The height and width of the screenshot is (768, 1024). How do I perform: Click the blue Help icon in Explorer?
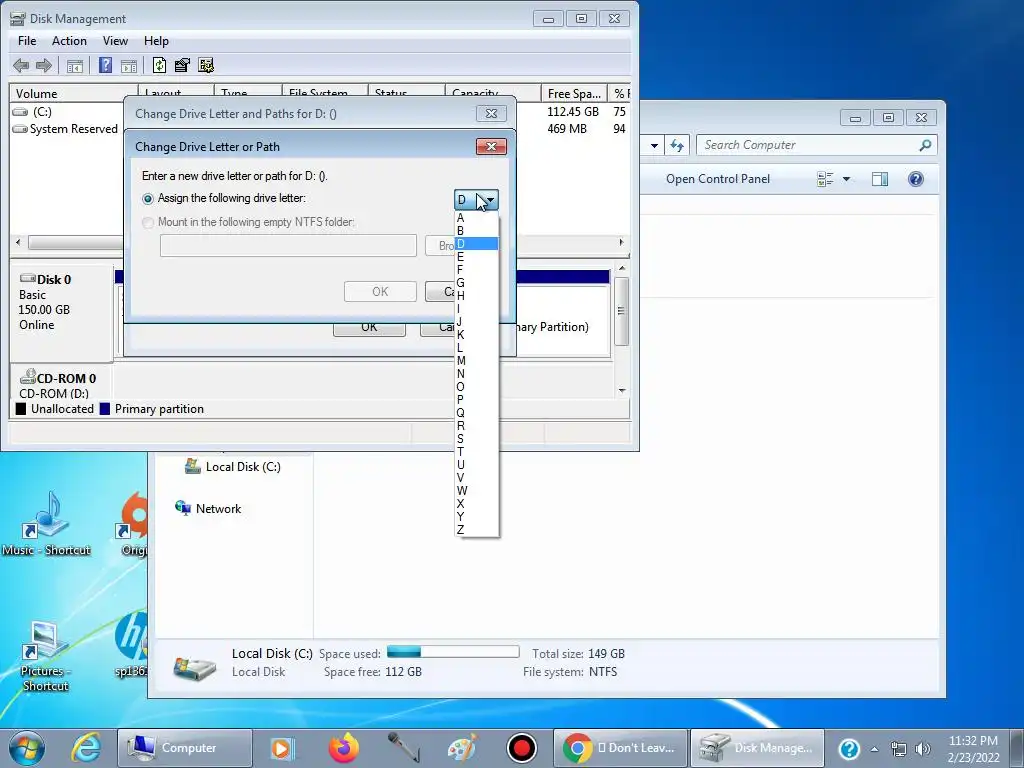916,179
